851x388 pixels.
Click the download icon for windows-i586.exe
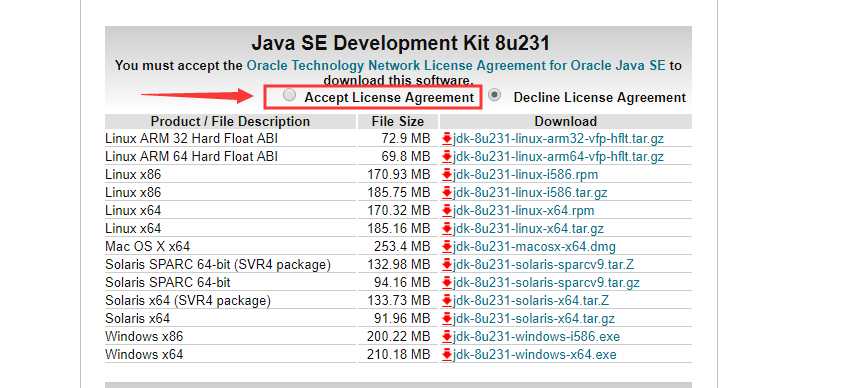(447, 337)
